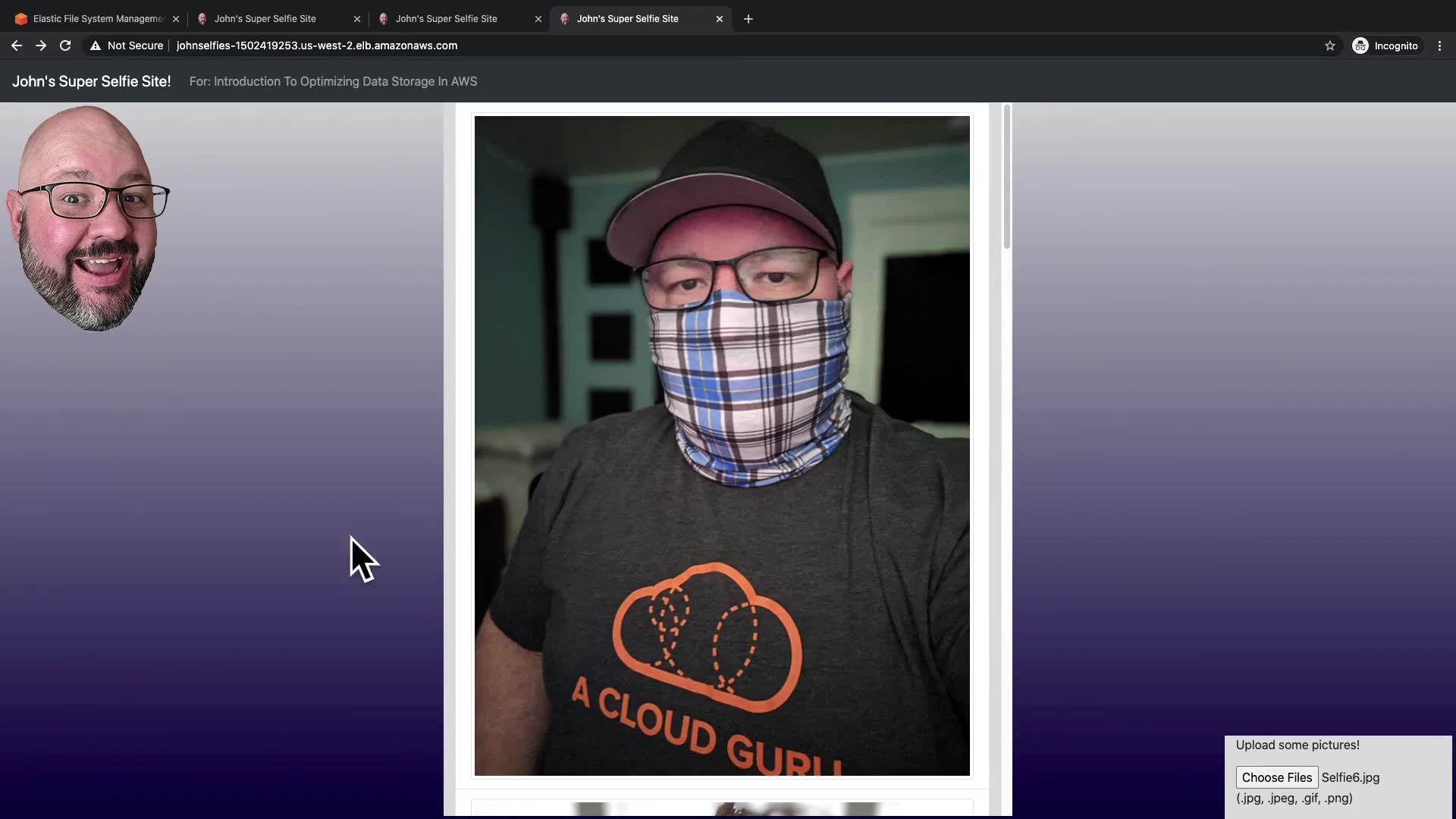Reload the current page
Viewport: 1456px width, 819px height.
[x=65, y=45]
